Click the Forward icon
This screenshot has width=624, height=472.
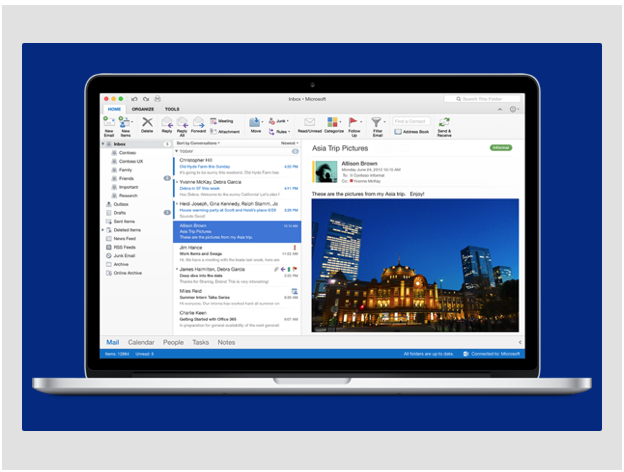click(x=198, y=122)
